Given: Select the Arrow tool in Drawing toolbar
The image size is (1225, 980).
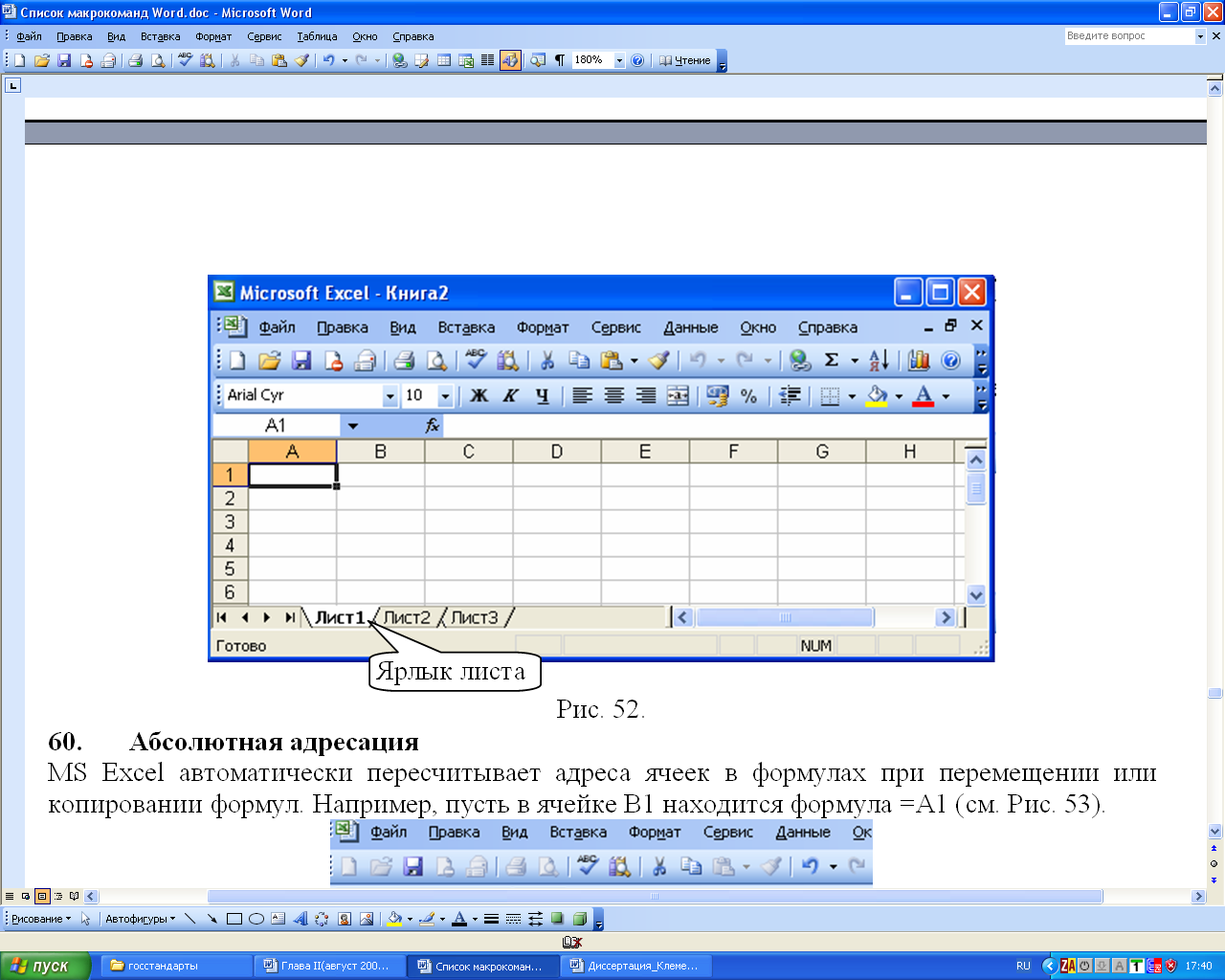Looking at the screenshot, I should [x=212, y=919].
